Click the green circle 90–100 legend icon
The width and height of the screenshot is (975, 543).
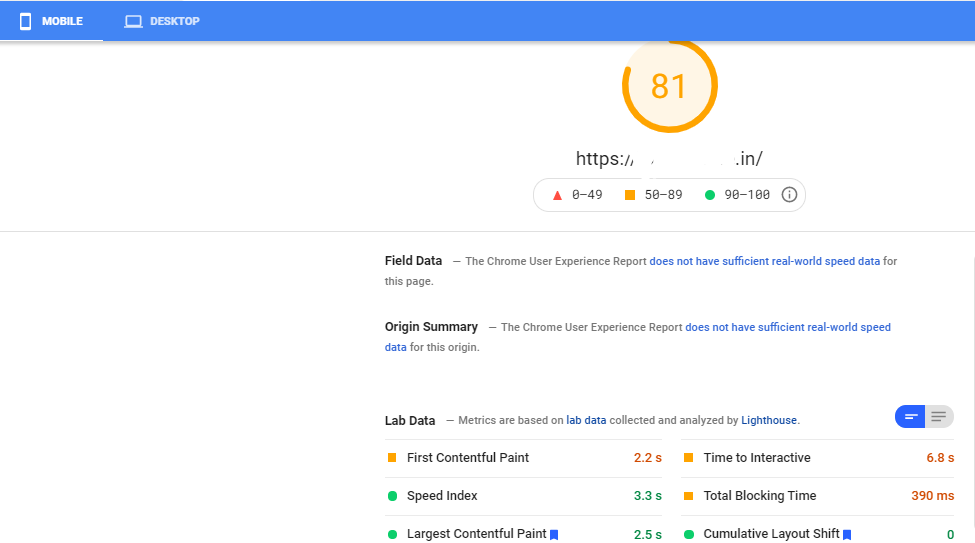coord(709,195)
